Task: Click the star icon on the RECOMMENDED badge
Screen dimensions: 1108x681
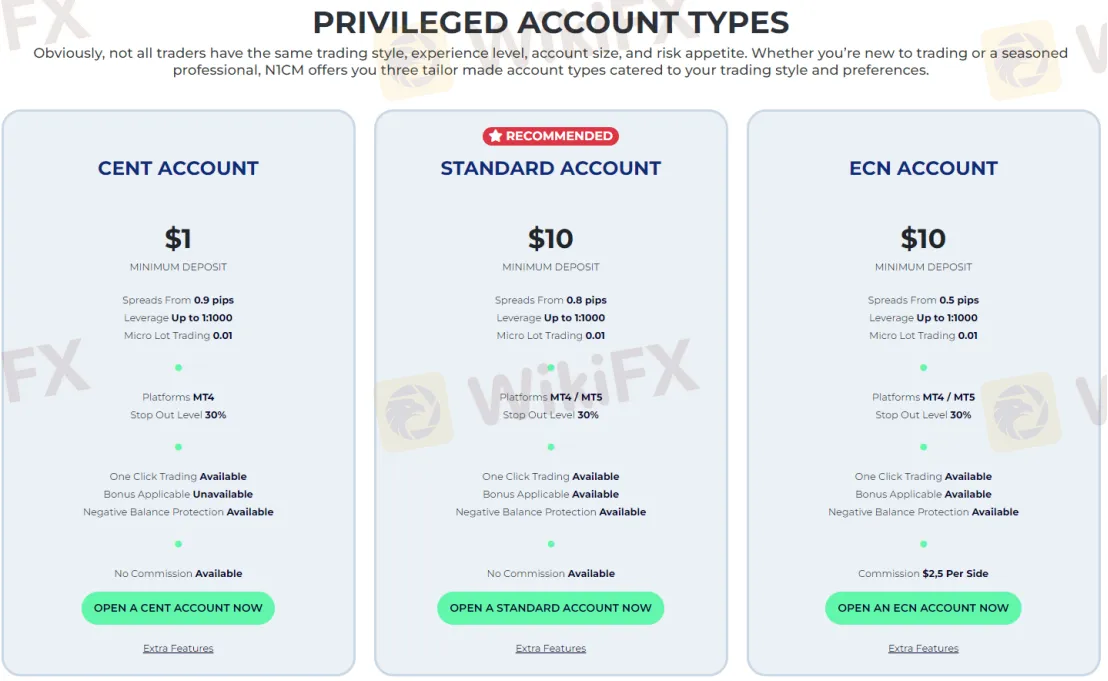Action: 494,135
